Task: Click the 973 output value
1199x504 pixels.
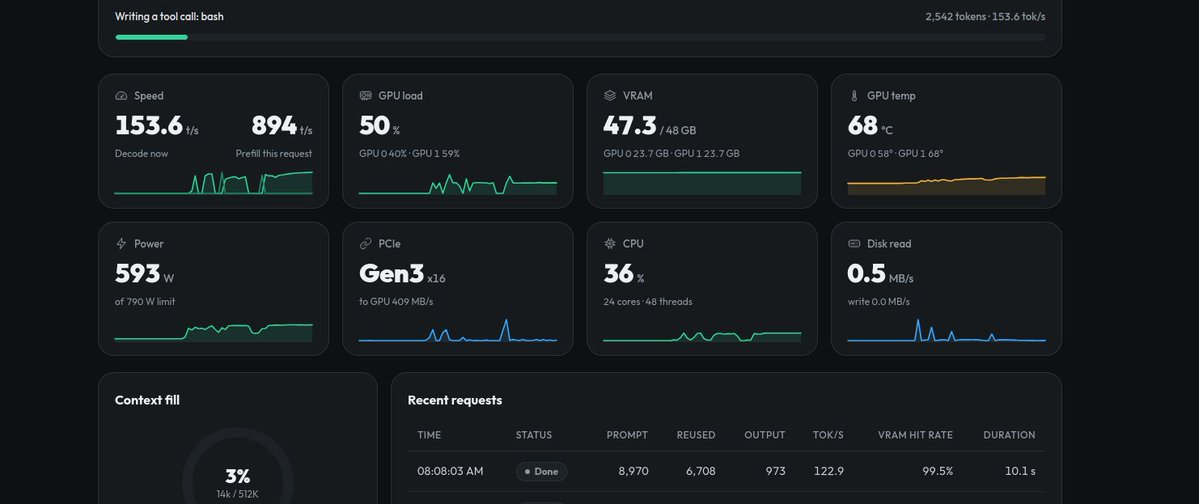Action: click(776, 471)
